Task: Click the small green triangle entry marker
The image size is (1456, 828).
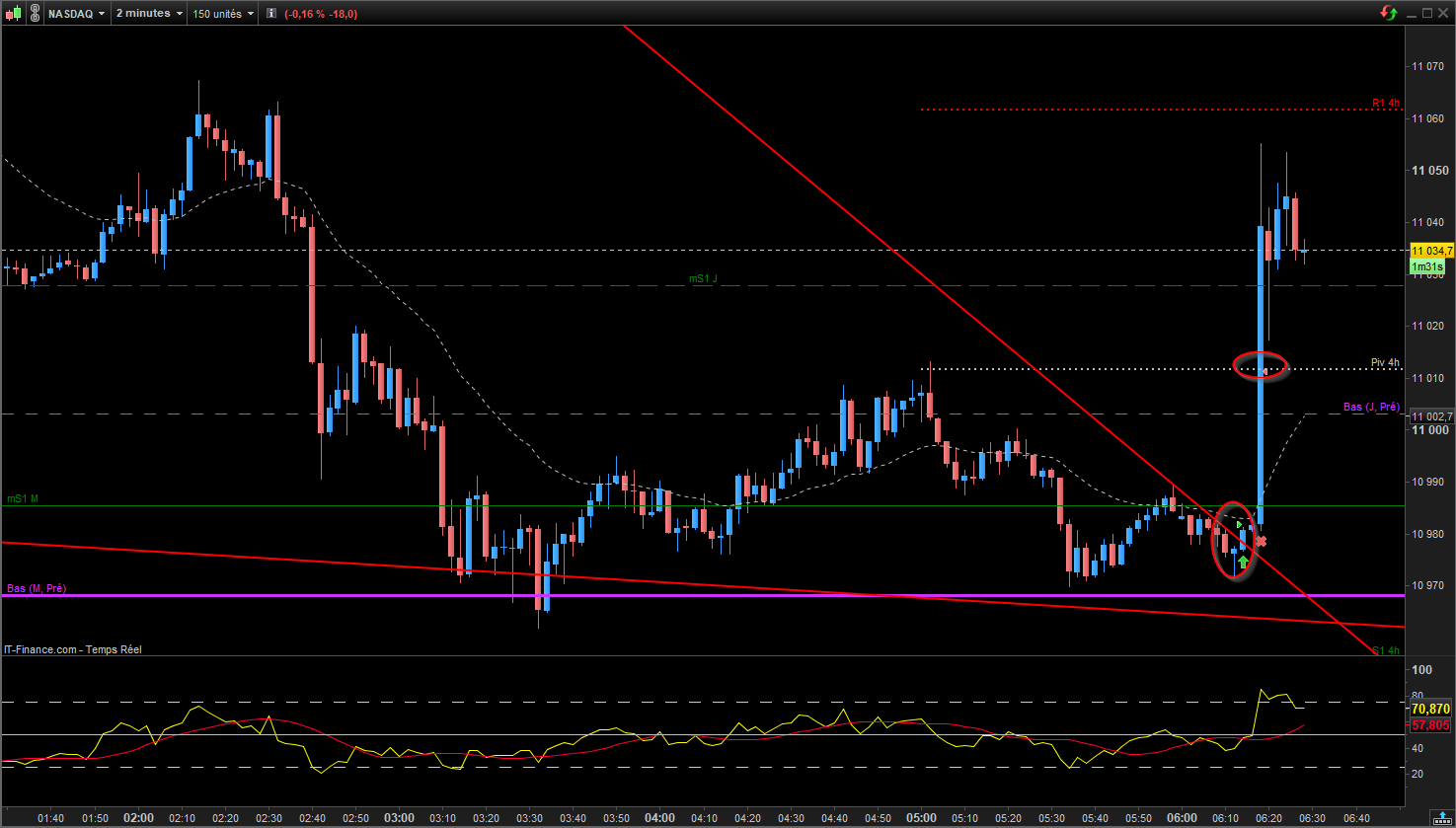Action: tap(1241, 525)
